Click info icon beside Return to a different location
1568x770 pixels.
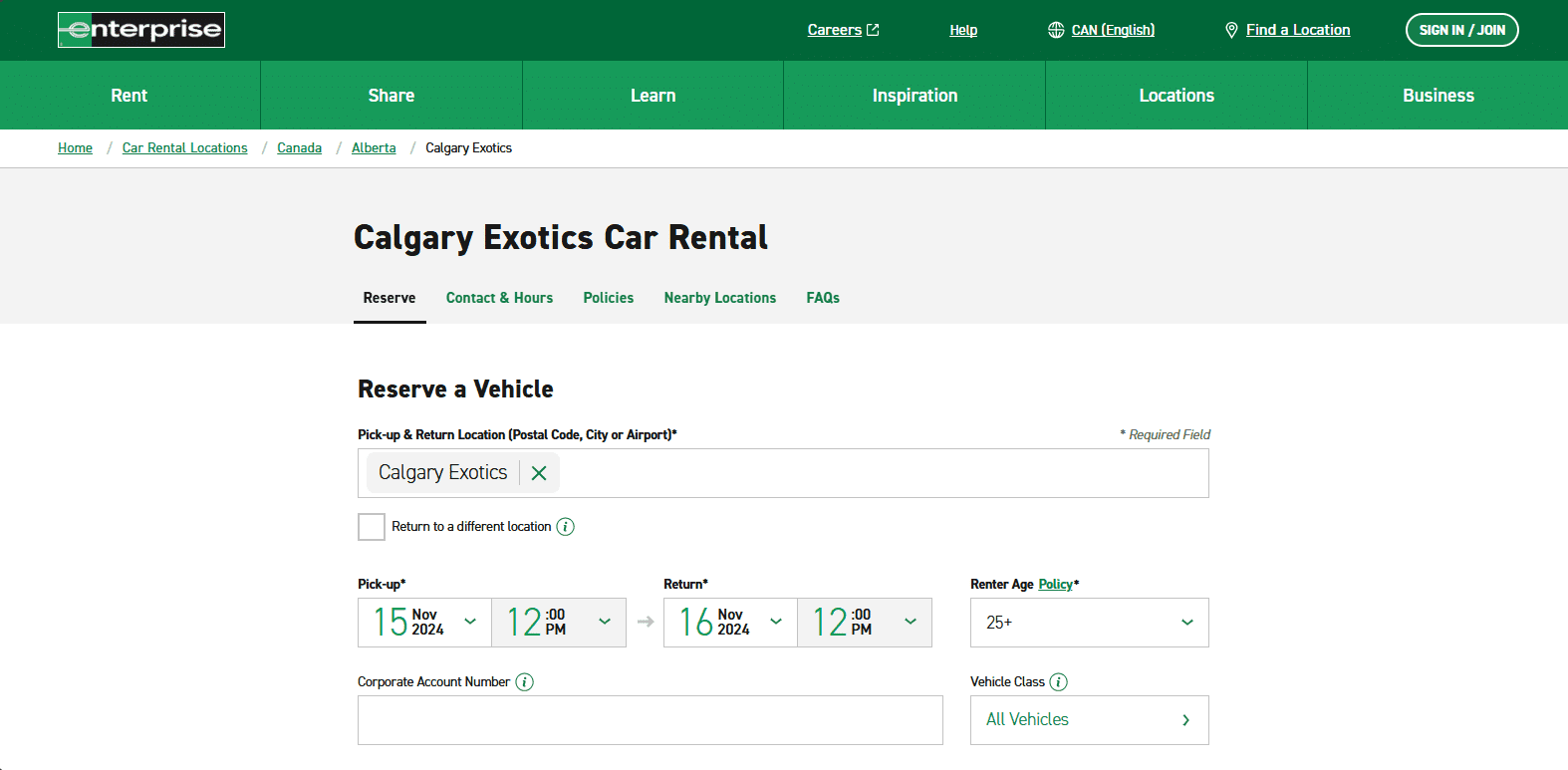click(565, 527)
